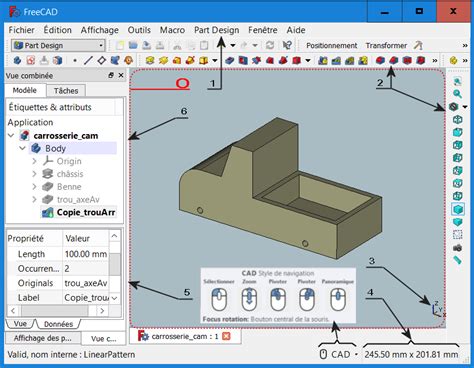Image resolution: width=474 pixels, height=368 pixels.
Task: Click the property table right scroll arrow
Action: click(102, 311)
